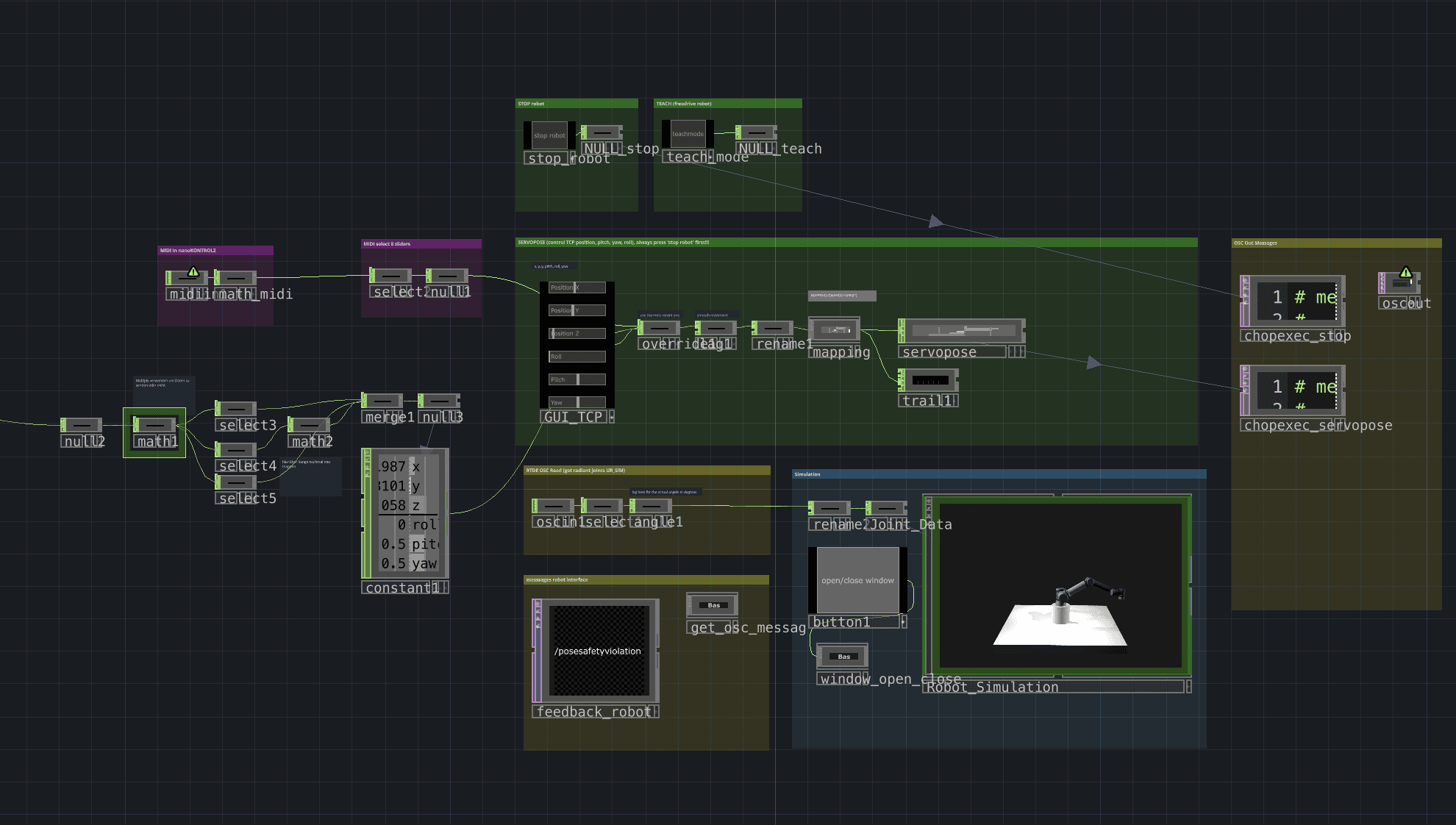Select the feedback_robot posesafetyviolation node

tap(597, 651)
